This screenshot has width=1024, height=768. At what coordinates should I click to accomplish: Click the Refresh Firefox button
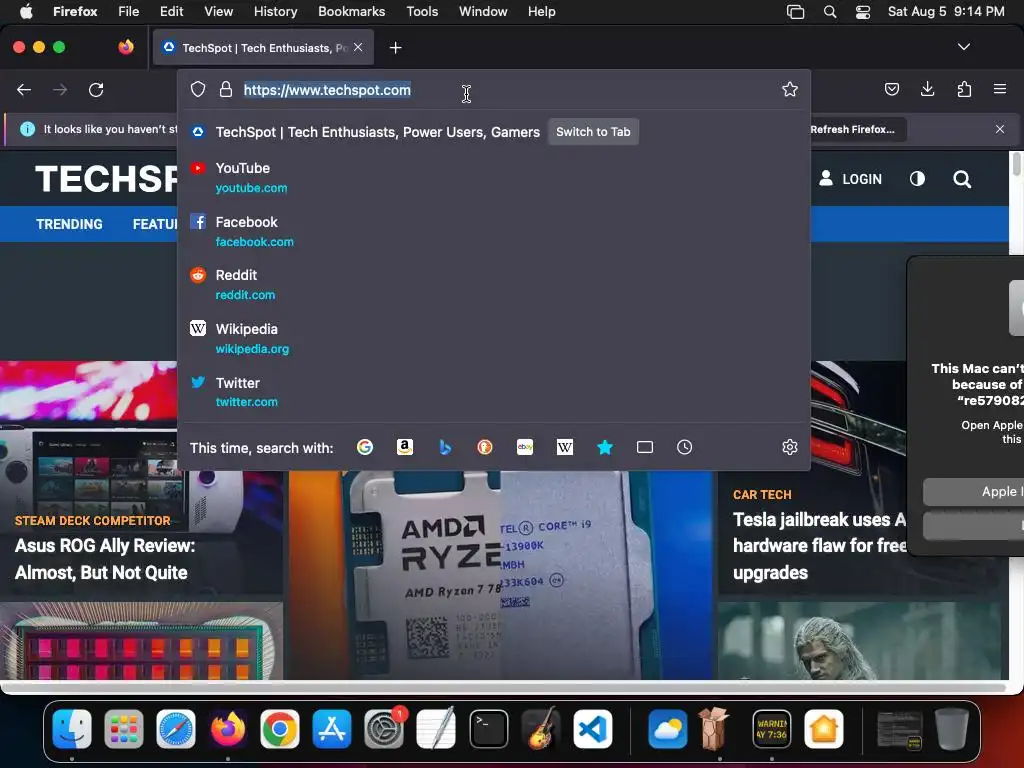coord(852,129)
